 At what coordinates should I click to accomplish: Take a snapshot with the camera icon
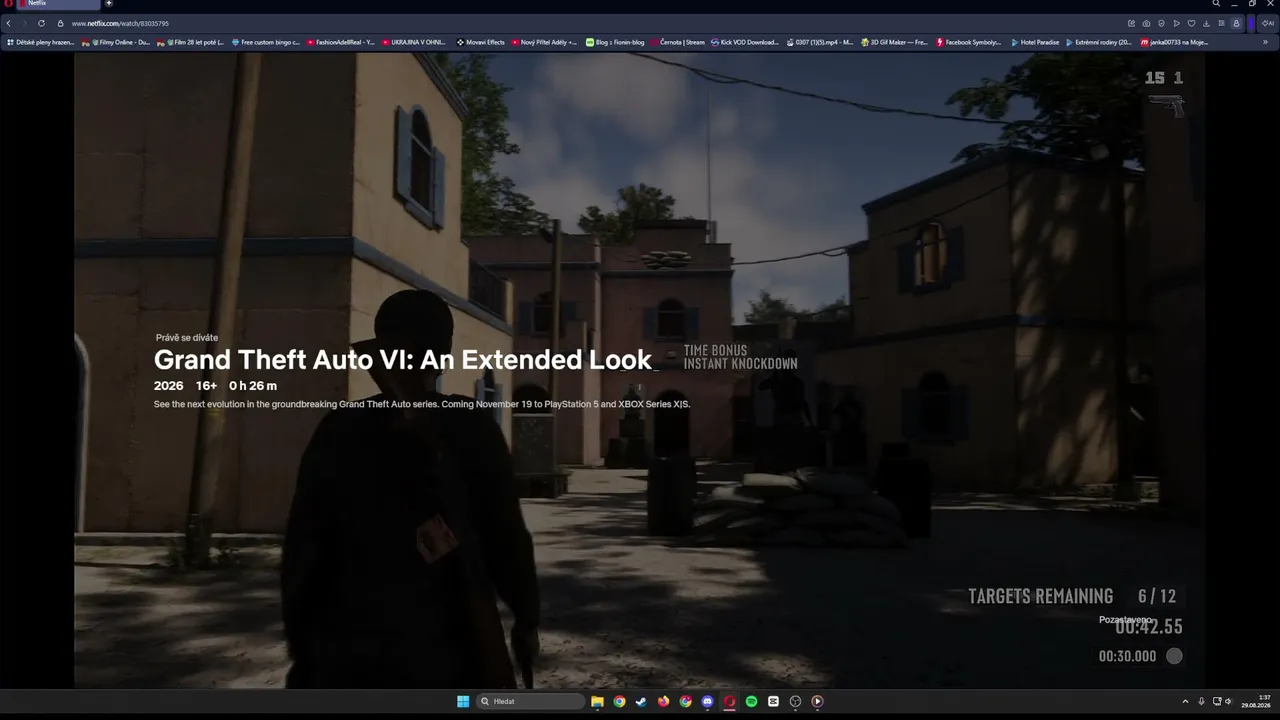tap(1146, 23)
